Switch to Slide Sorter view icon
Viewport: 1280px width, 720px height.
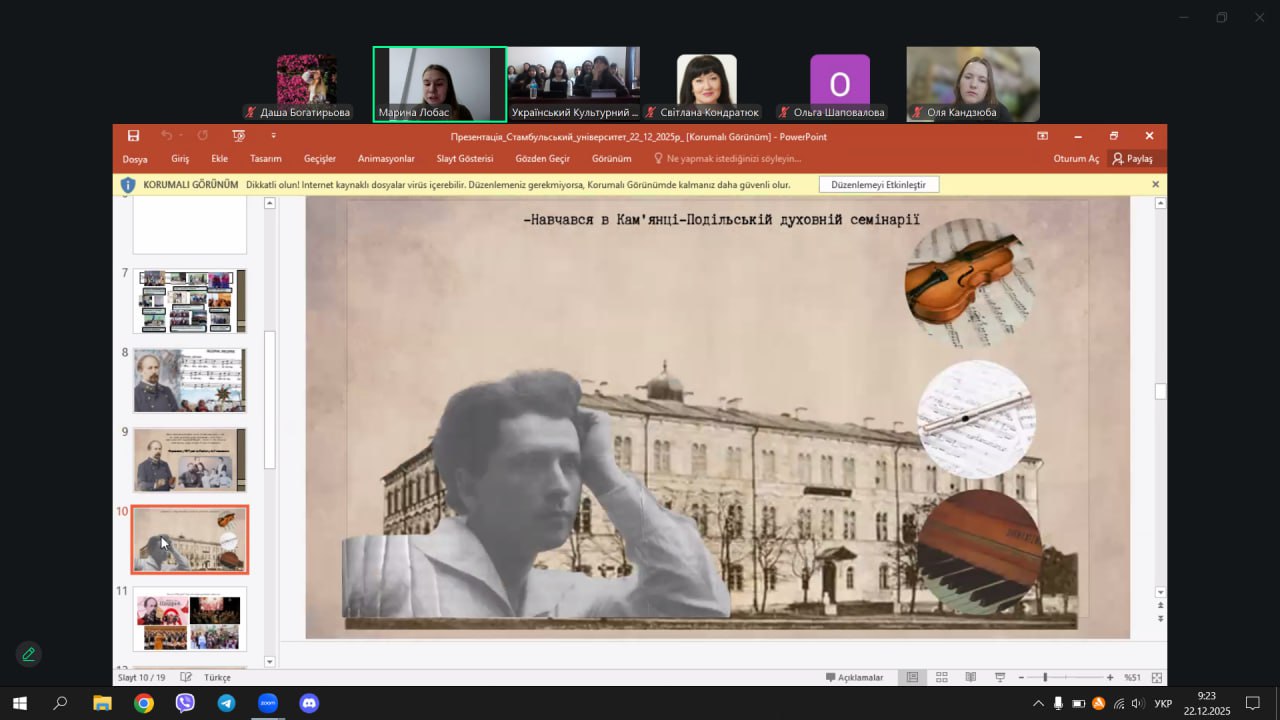click(x=941, y=677)
